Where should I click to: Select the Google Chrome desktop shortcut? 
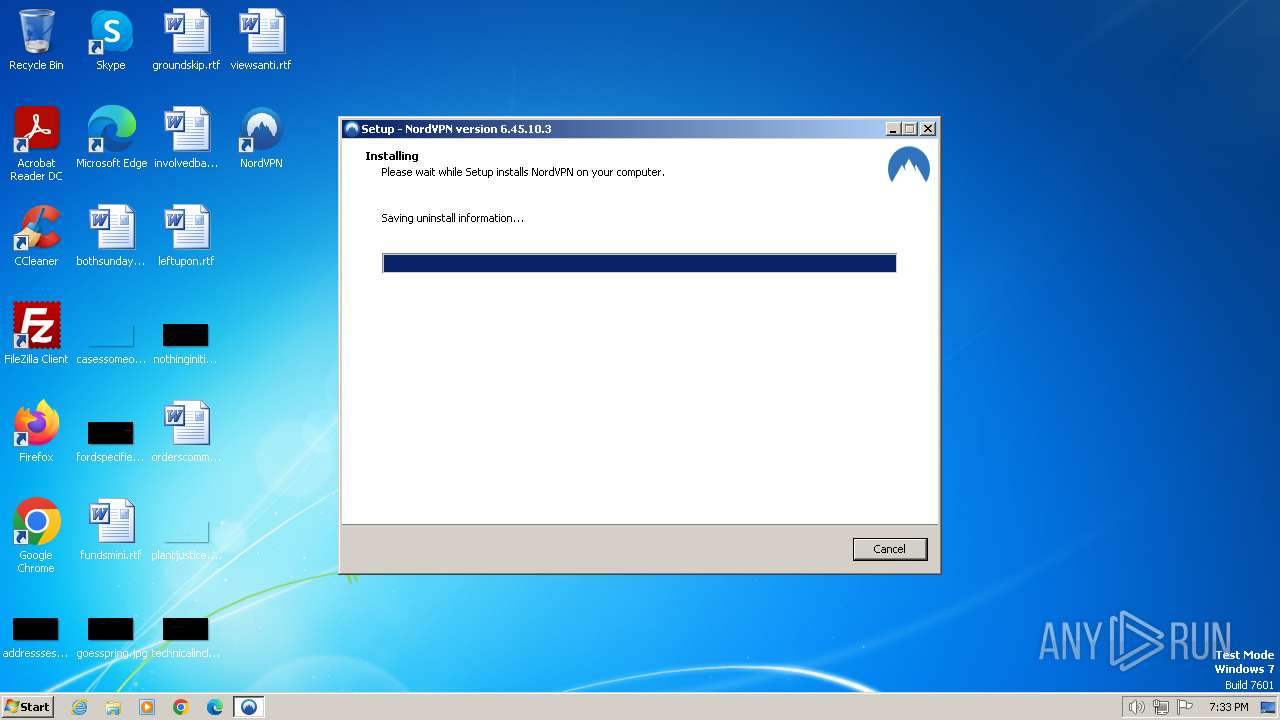click(36, 536)
